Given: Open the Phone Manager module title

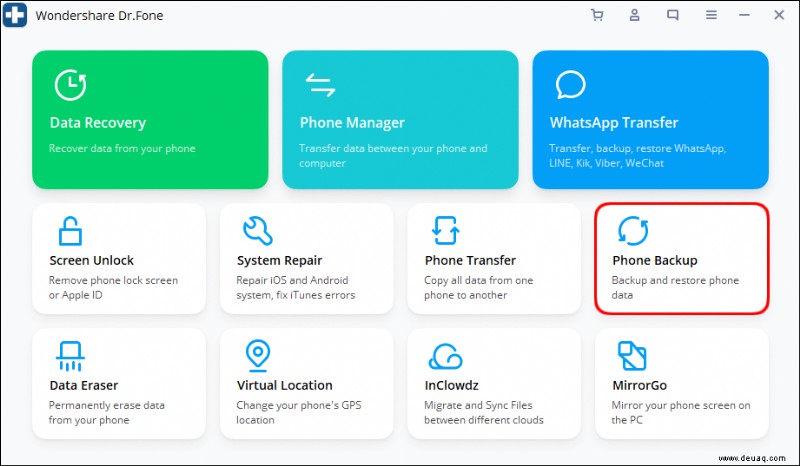Looking at the screenshot, I should [352, 123].
